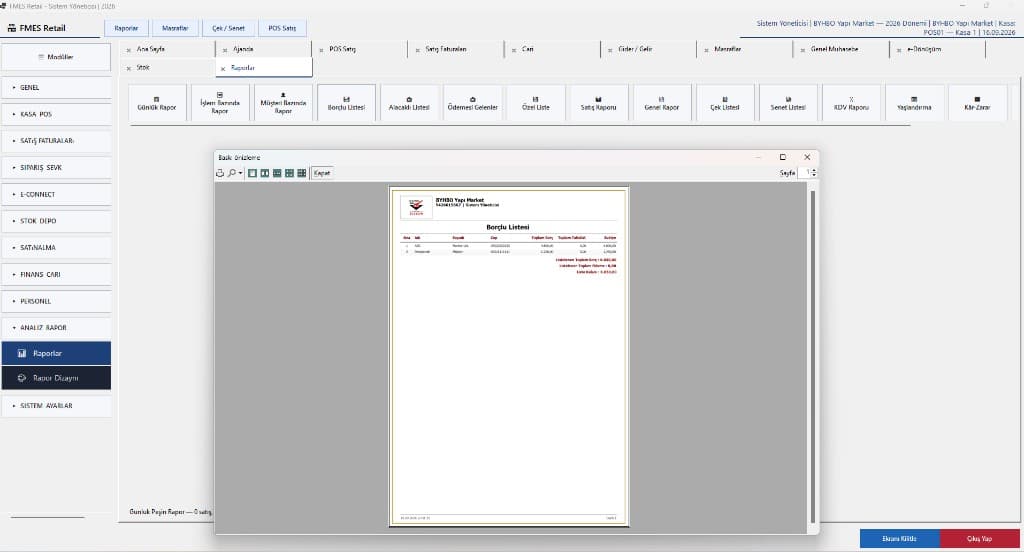
Task: Close the Ajanda tab
Action: click(x=225, y=50)
